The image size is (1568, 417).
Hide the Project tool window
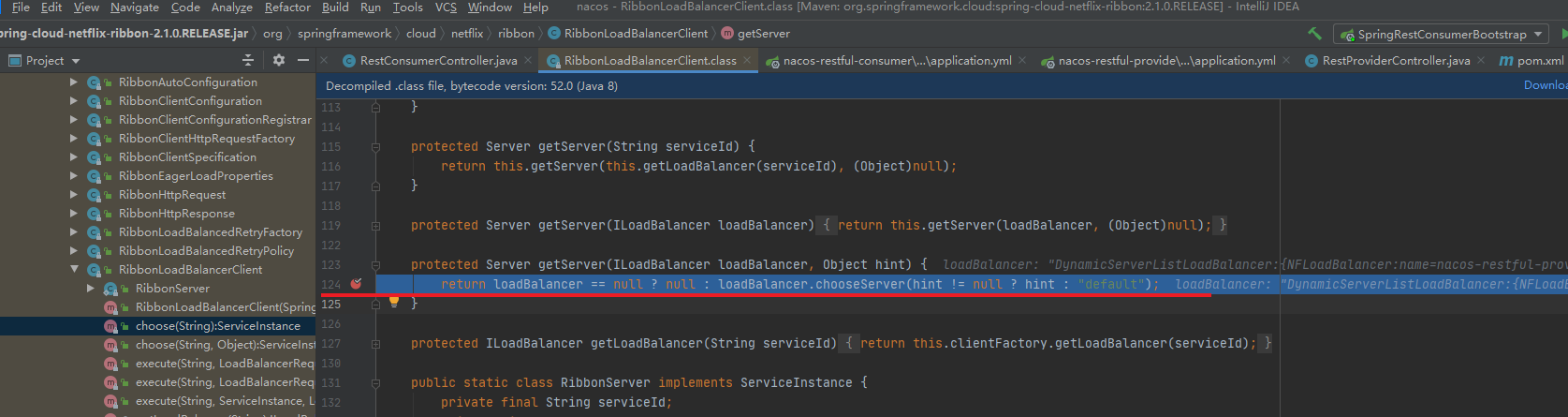(303, 60)
